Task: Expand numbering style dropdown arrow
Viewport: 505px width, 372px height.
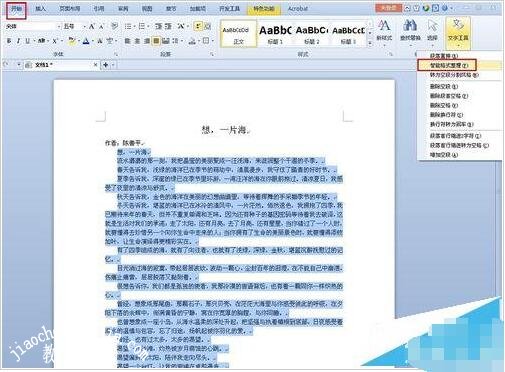Action: pos(148,26)
